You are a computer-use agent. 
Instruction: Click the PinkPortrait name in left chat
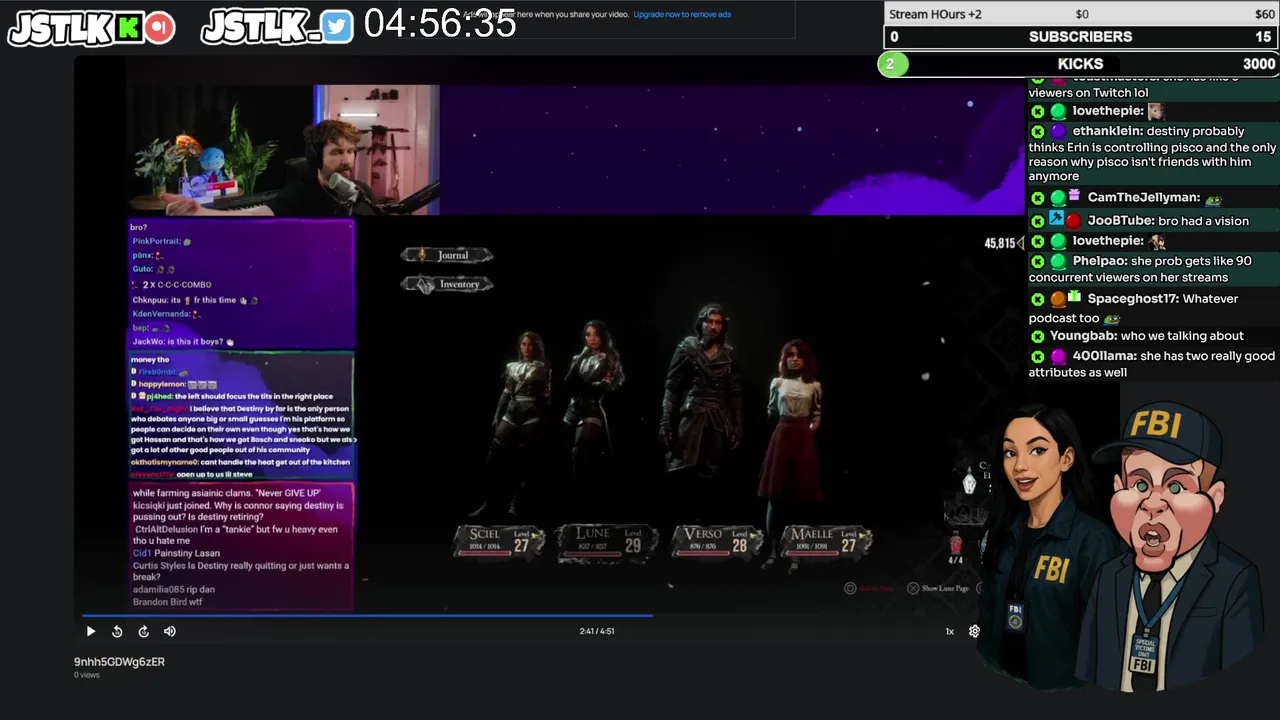tap(156, 241)
